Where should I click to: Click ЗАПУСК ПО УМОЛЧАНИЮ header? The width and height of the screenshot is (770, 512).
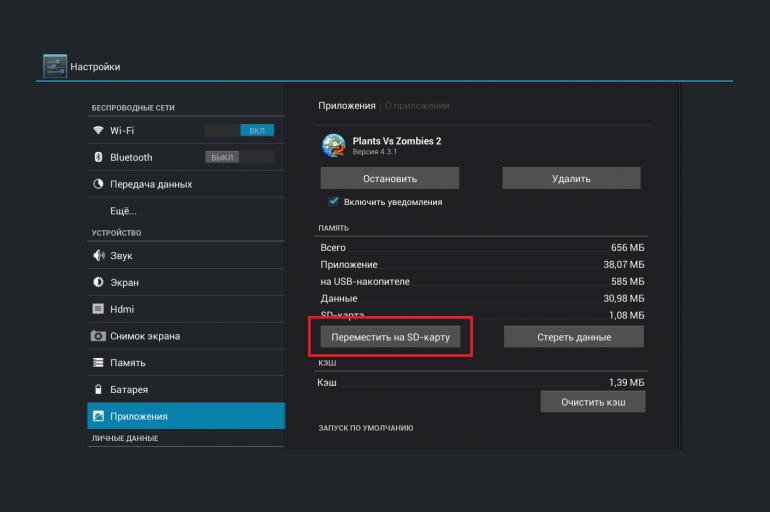[x=366, y=428]
